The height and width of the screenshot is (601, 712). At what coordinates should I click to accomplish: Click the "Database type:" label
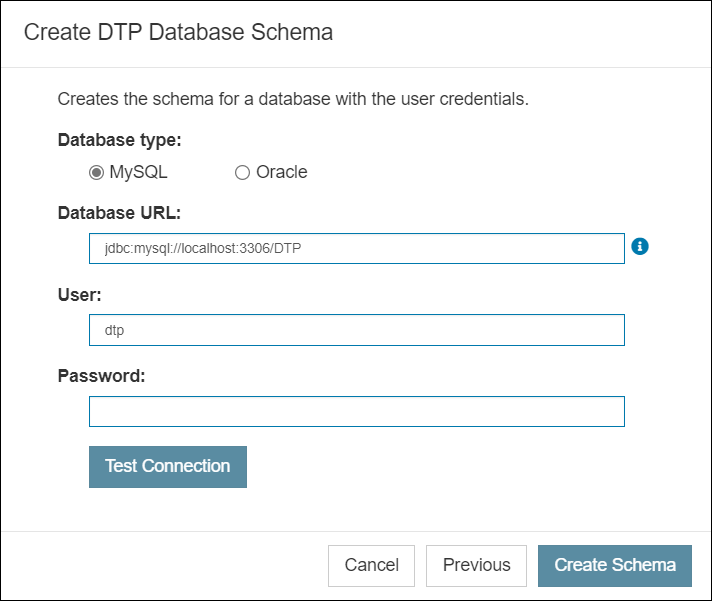click(x=119, y=140)
